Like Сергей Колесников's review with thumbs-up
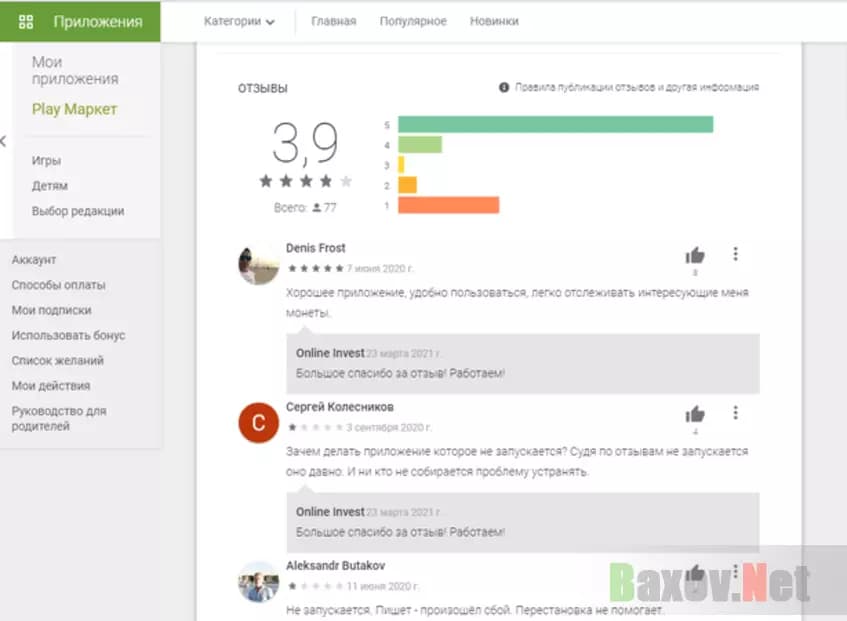 [x=695, y=414]
